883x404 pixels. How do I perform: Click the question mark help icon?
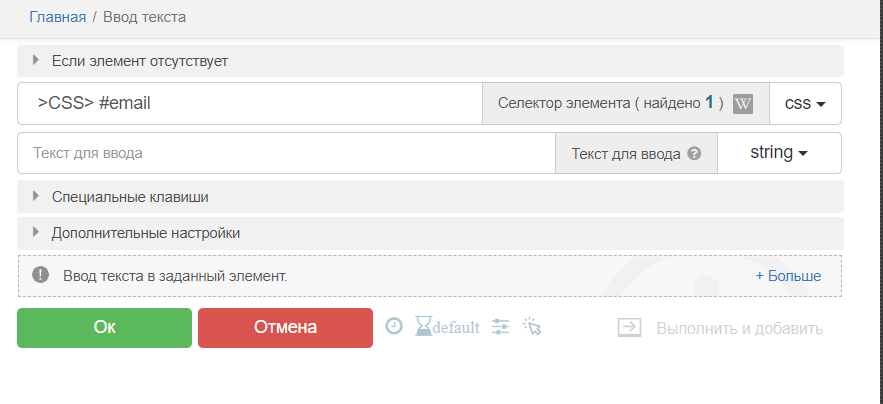click(x=694, y=154)
